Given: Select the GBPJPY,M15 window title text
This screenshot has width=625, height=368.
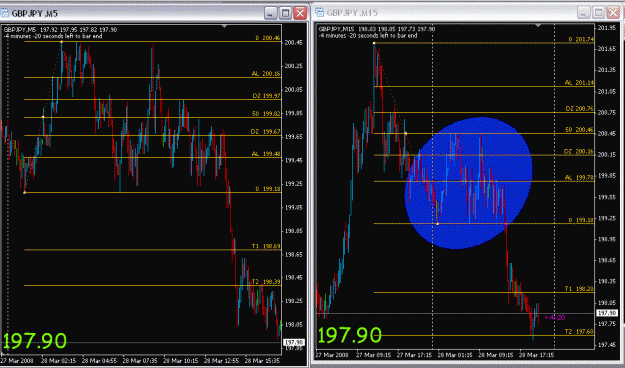Looking at the screenshot, I should [352, 13].
